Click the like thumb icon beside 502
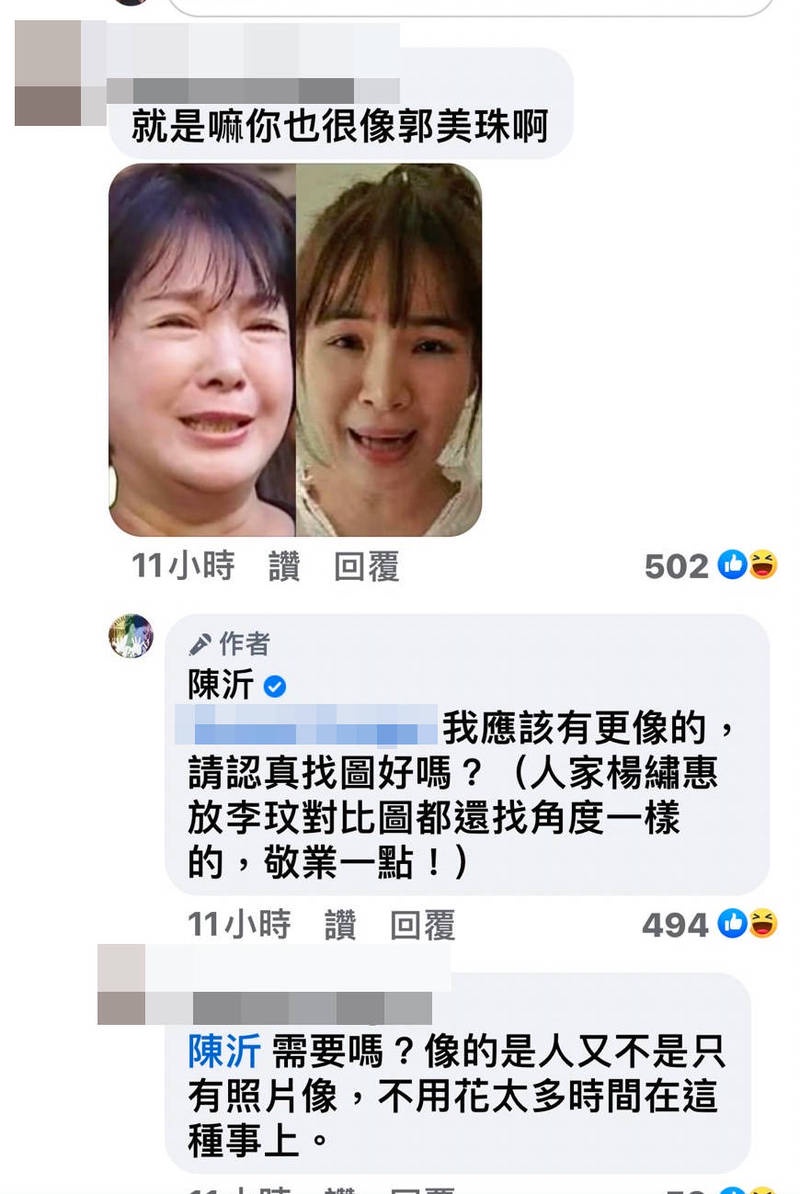This screenshot has height=1194, width=800. click(x=732, y=564)
